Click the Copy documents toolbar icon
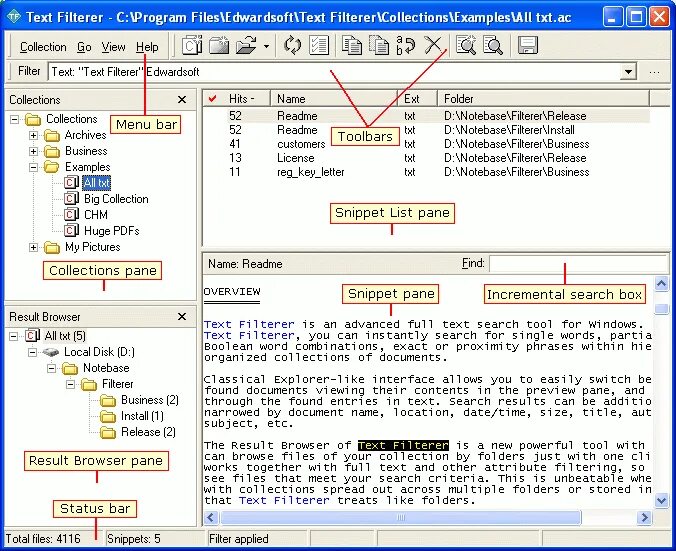This screenshot has height=551, width=676. coord(352,45)
